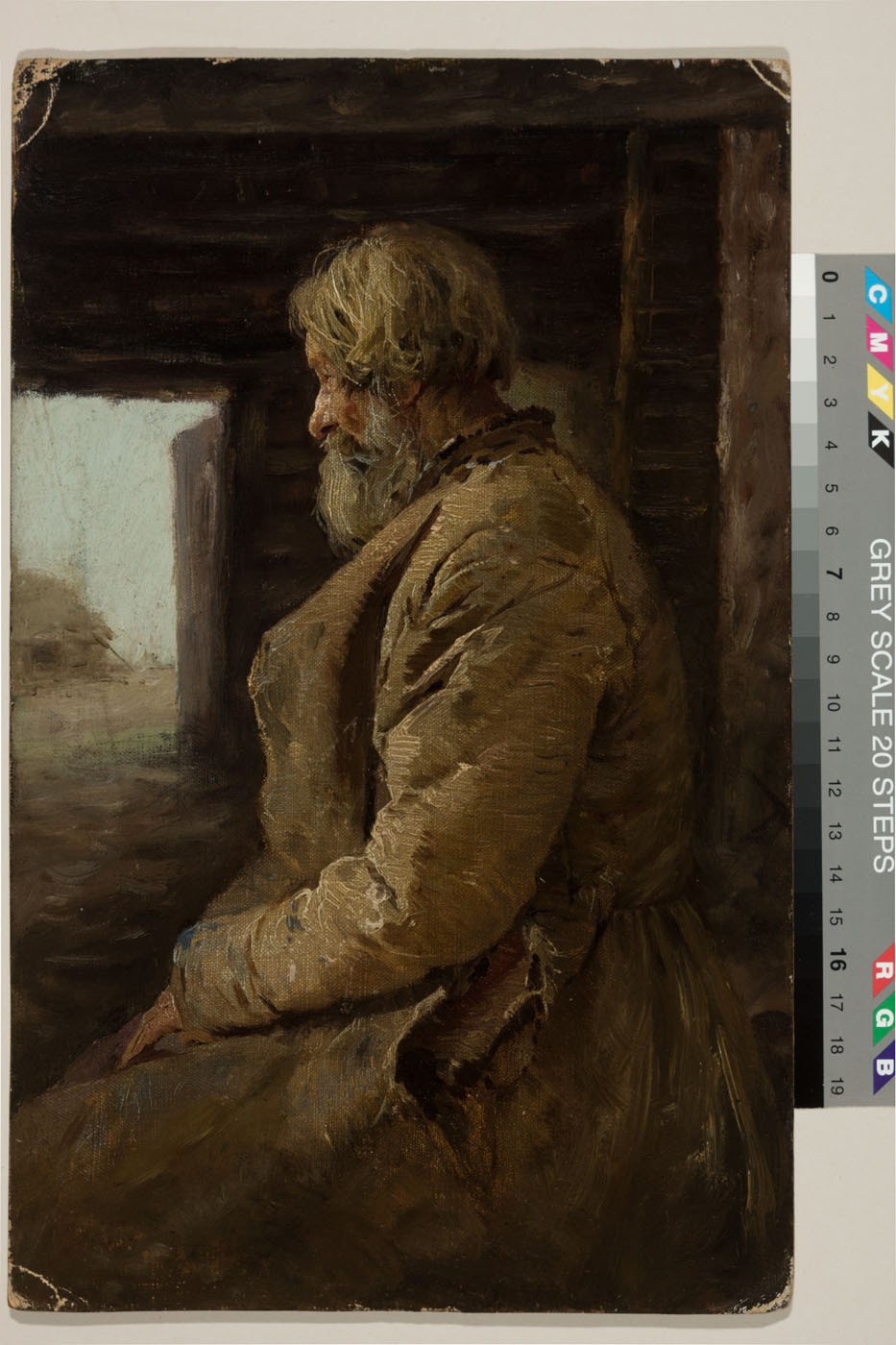Click the man's hand resting on knee
The width and height of the screenshot is (896, 1345).
point(154,1026)
